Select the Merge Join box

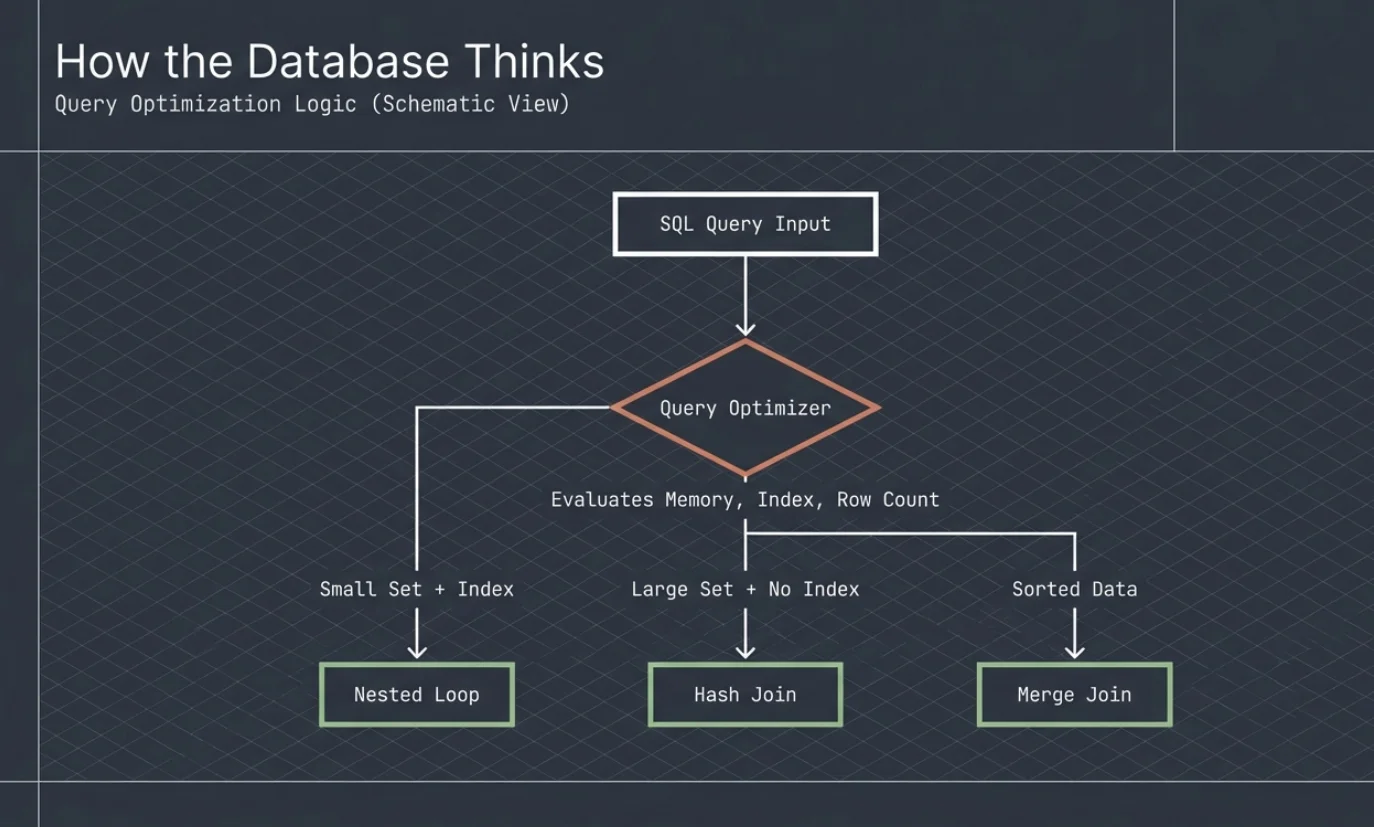click(x=1074, y=694)
